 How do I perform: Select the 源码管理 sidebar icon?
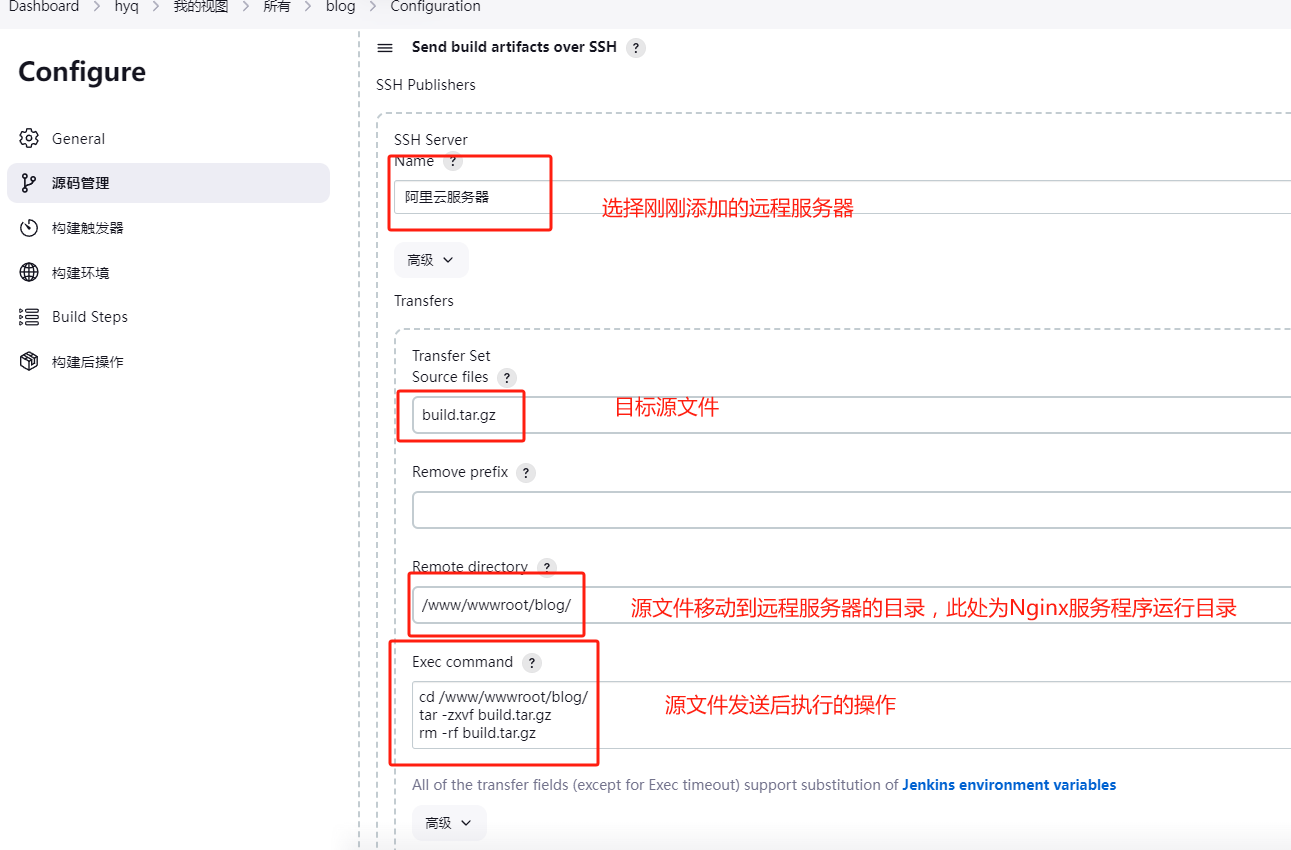(x=29, y=183)
